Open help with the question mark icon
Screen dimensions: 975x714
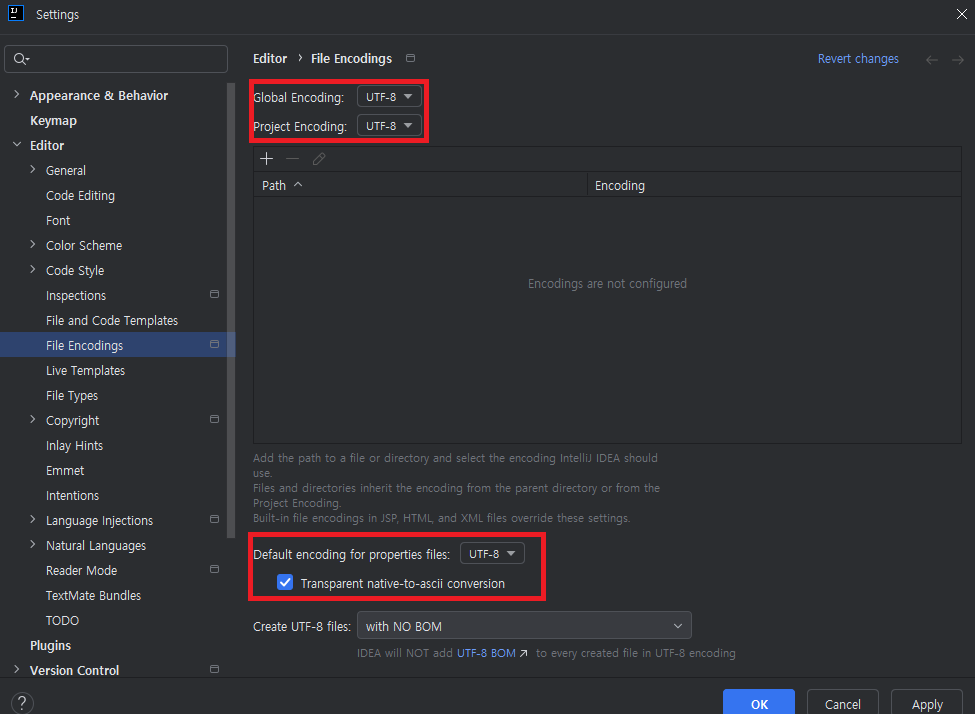pyautogui.click(x=22, y=703)
